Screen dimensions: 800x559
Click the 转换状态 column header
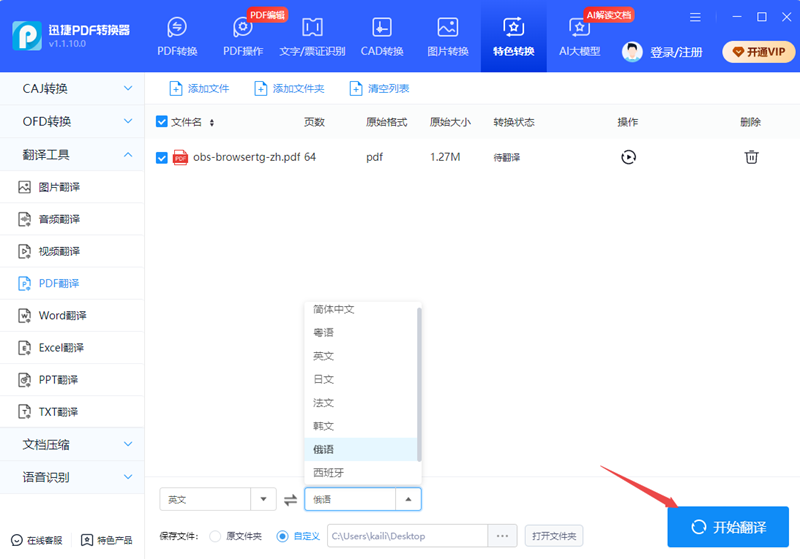[514, 122]
